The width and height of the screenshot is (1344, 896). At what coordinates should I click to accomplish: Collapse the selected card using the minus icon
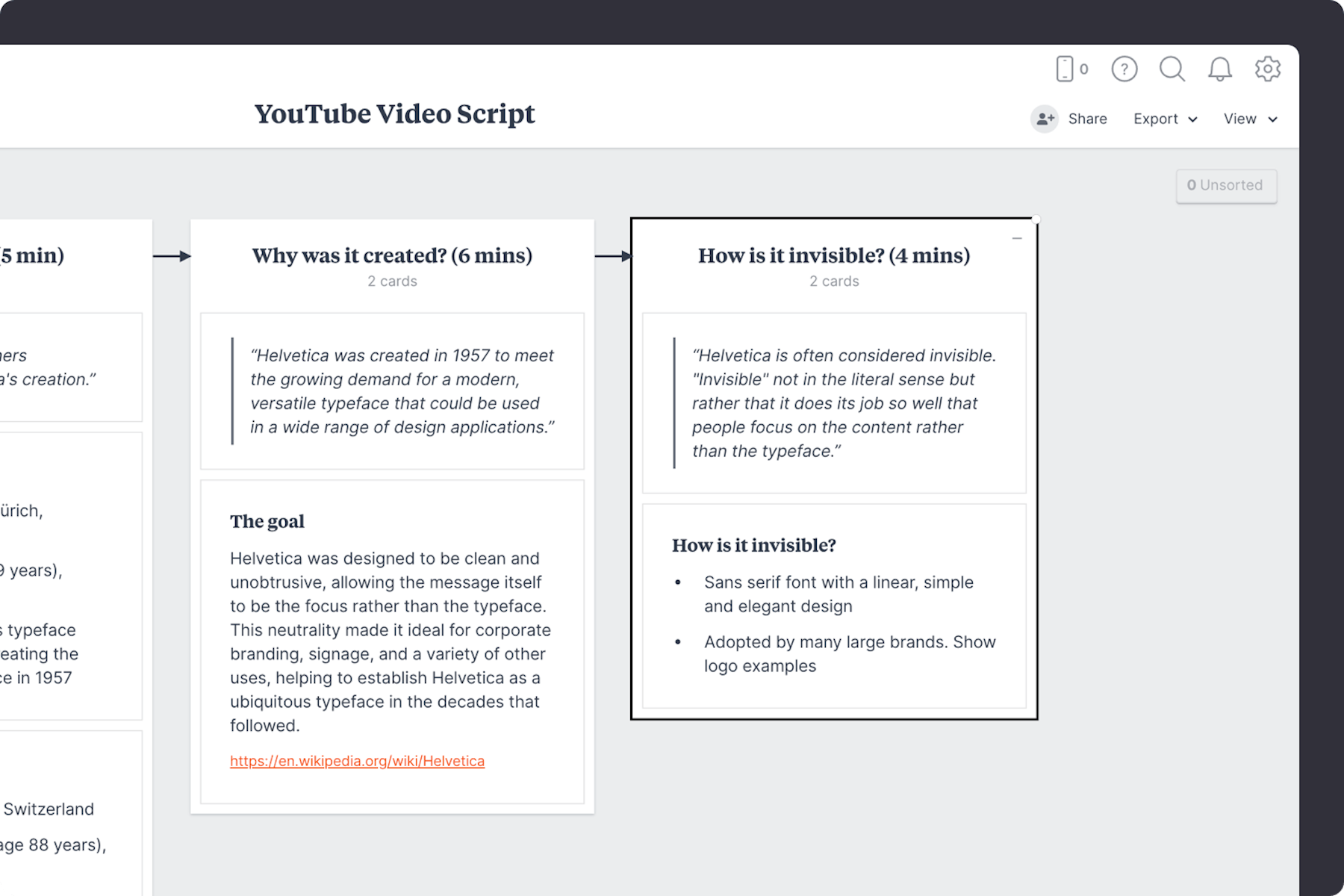click(x=1016, y=237)
